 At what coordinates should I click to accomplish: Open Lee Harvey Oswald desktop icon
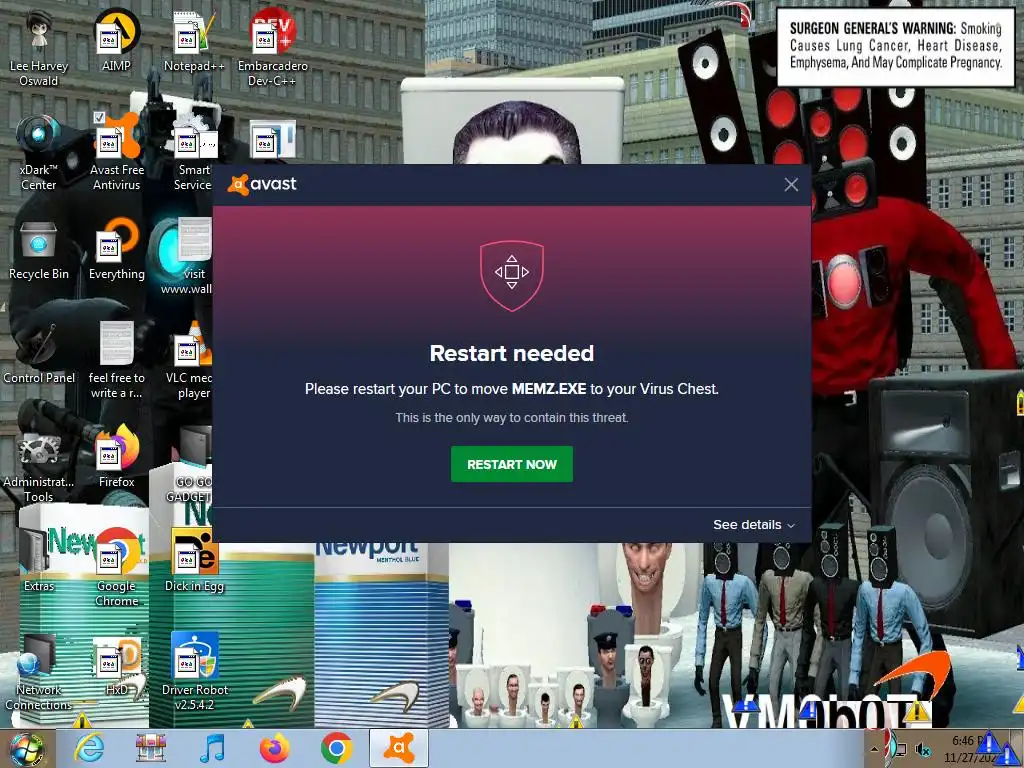tap(39, 47)
